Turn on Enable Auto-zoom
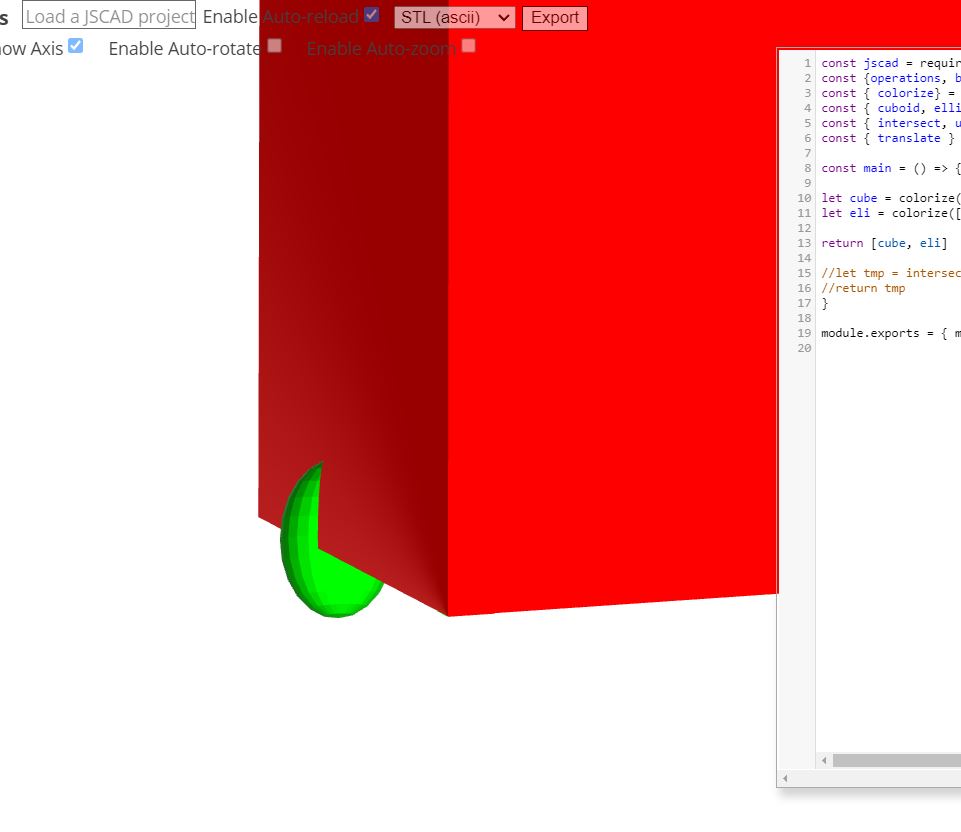961x832 pixels. pos(468,45)
